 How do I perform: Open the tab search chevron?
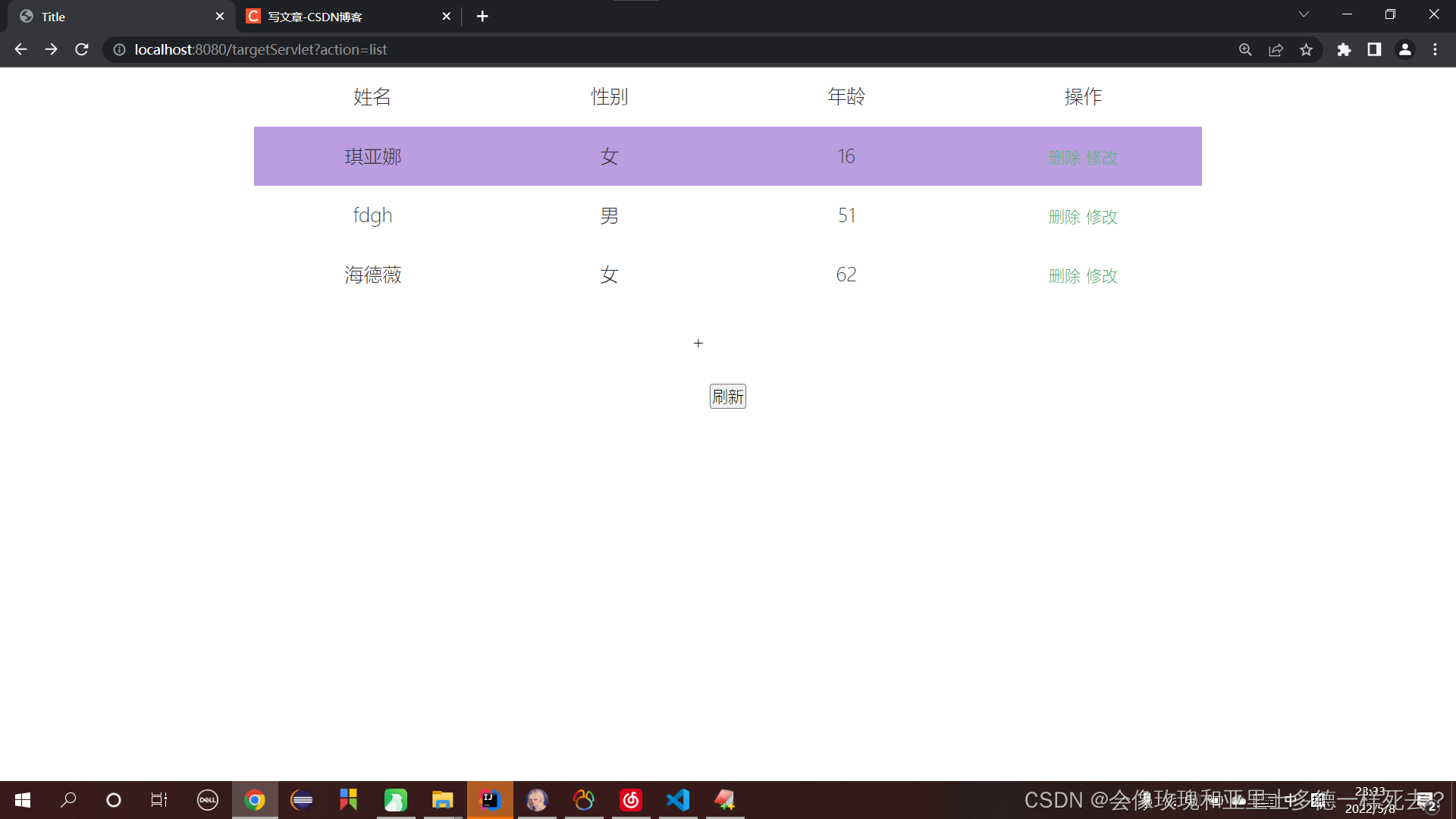click(x=1304, y=14)
